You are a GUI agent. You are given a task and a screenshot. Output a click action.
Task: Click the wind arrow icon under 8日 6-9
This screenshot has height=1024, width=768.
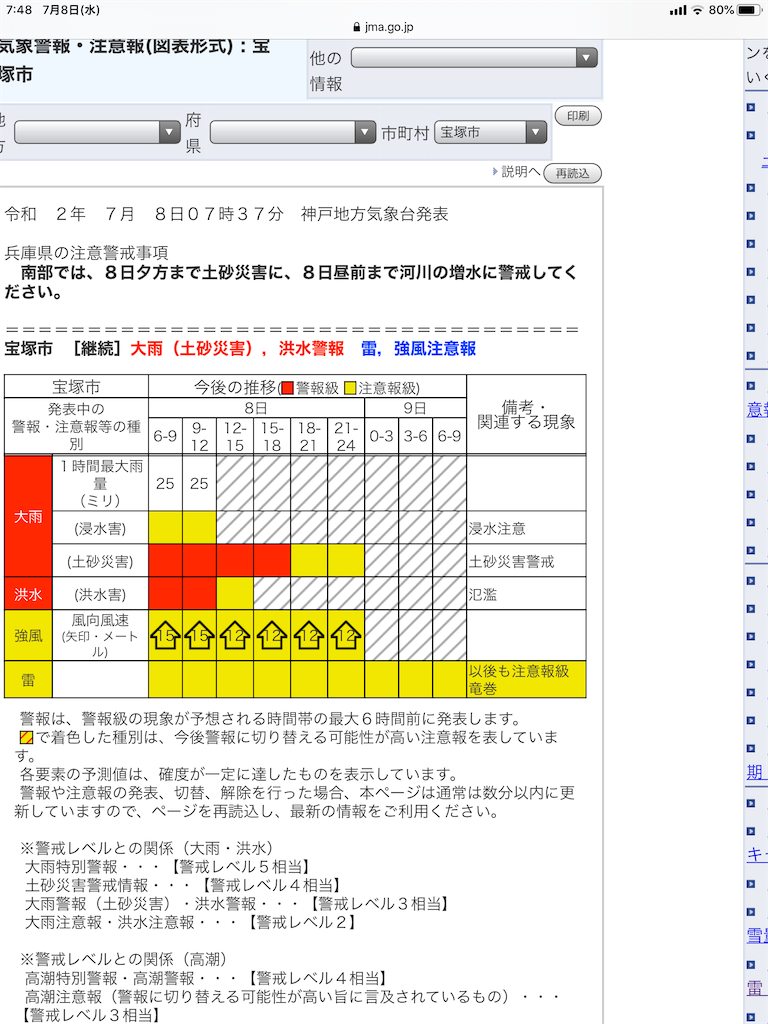pos(165,635)
